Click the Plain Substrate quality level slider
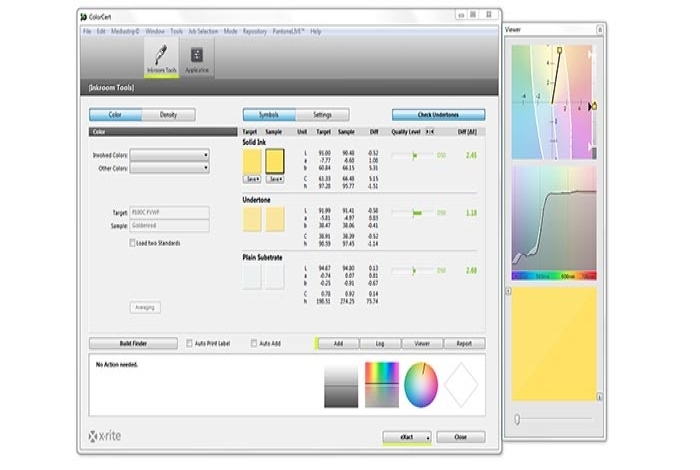 (x=413, y=270)
